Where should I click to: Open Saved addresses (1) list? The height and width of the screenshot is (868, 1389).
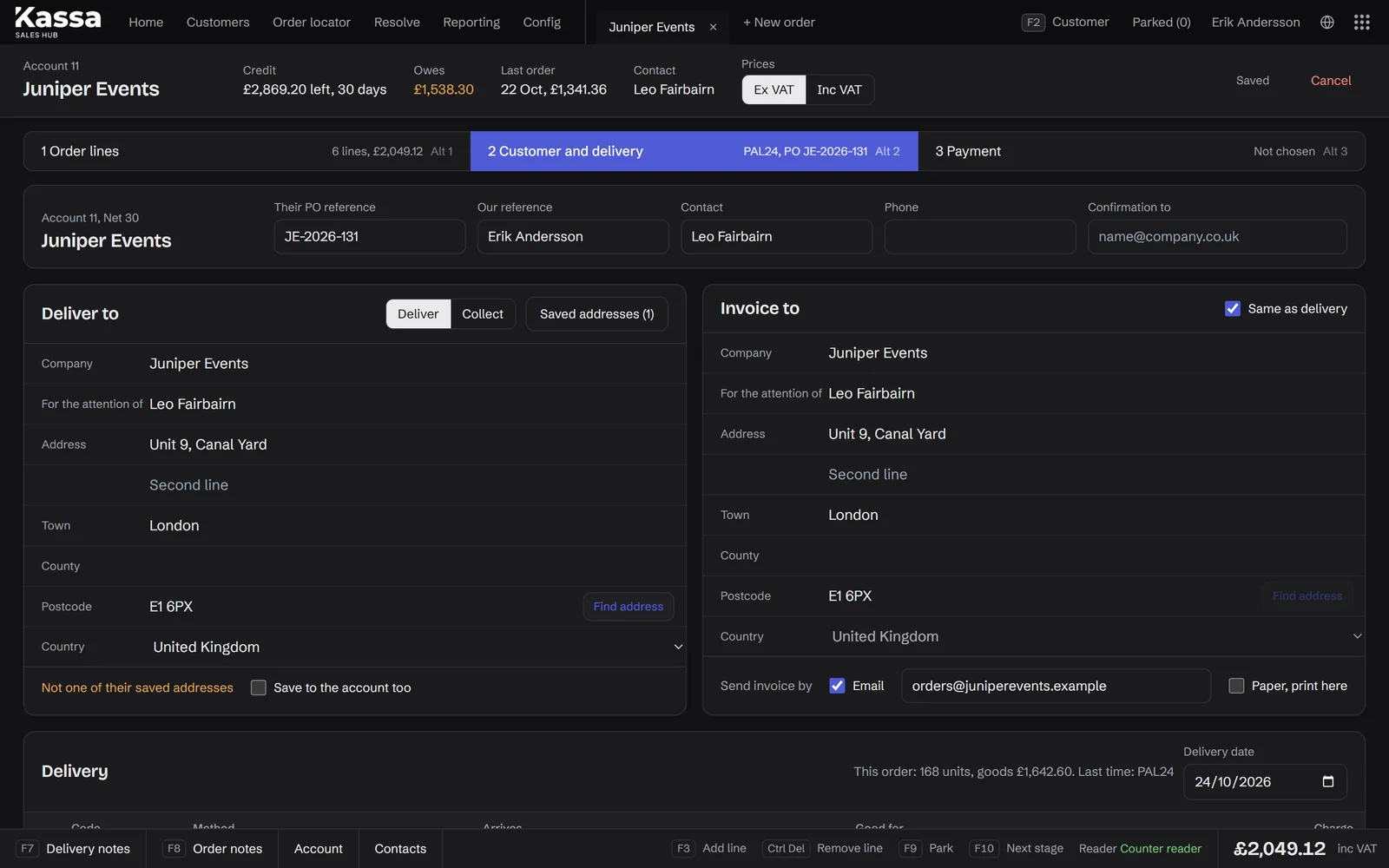pyautogui.click(x=597, y=314)
